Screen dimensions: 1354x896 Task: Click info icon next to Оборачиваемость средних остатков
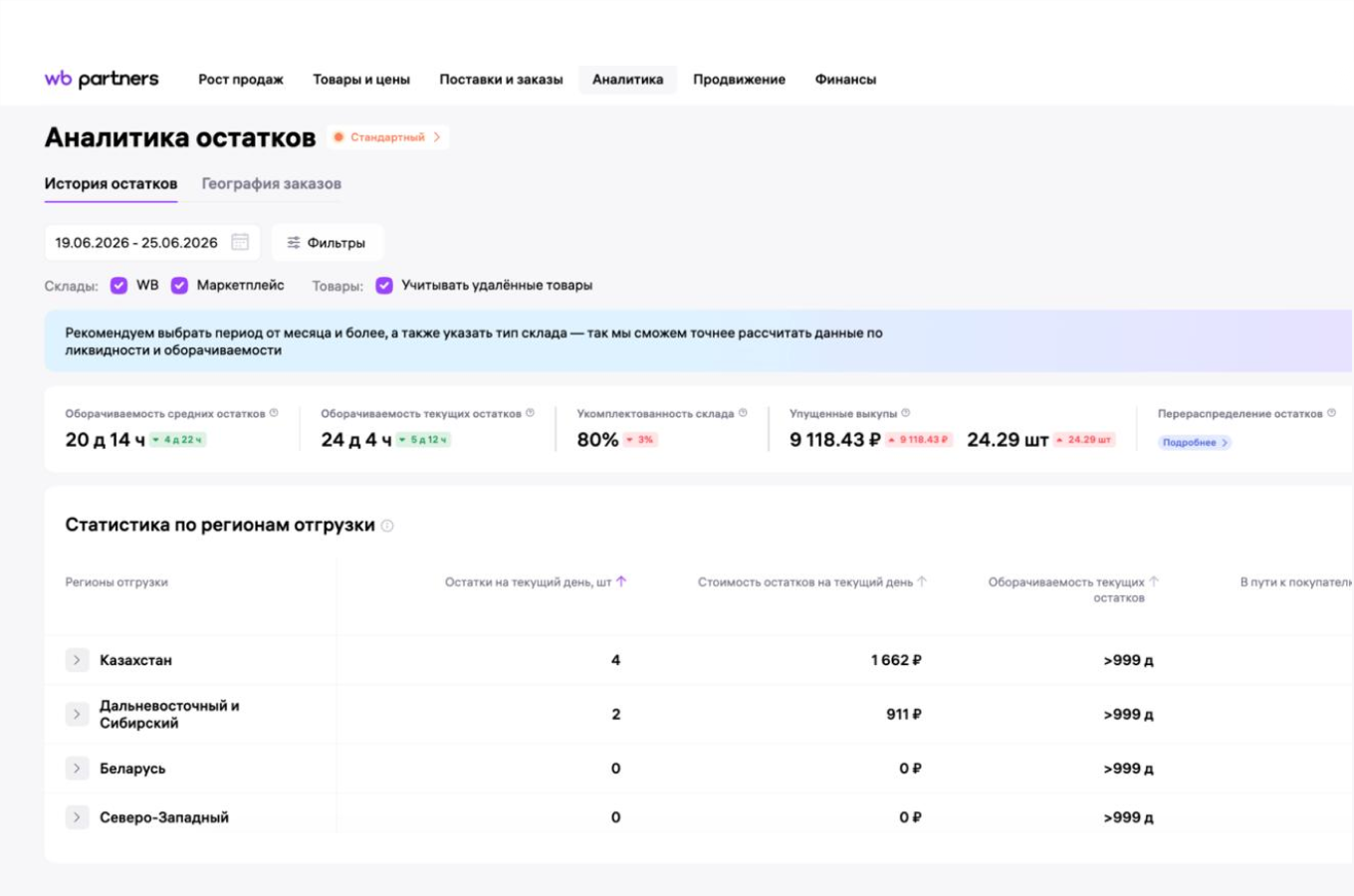[274, 413]
